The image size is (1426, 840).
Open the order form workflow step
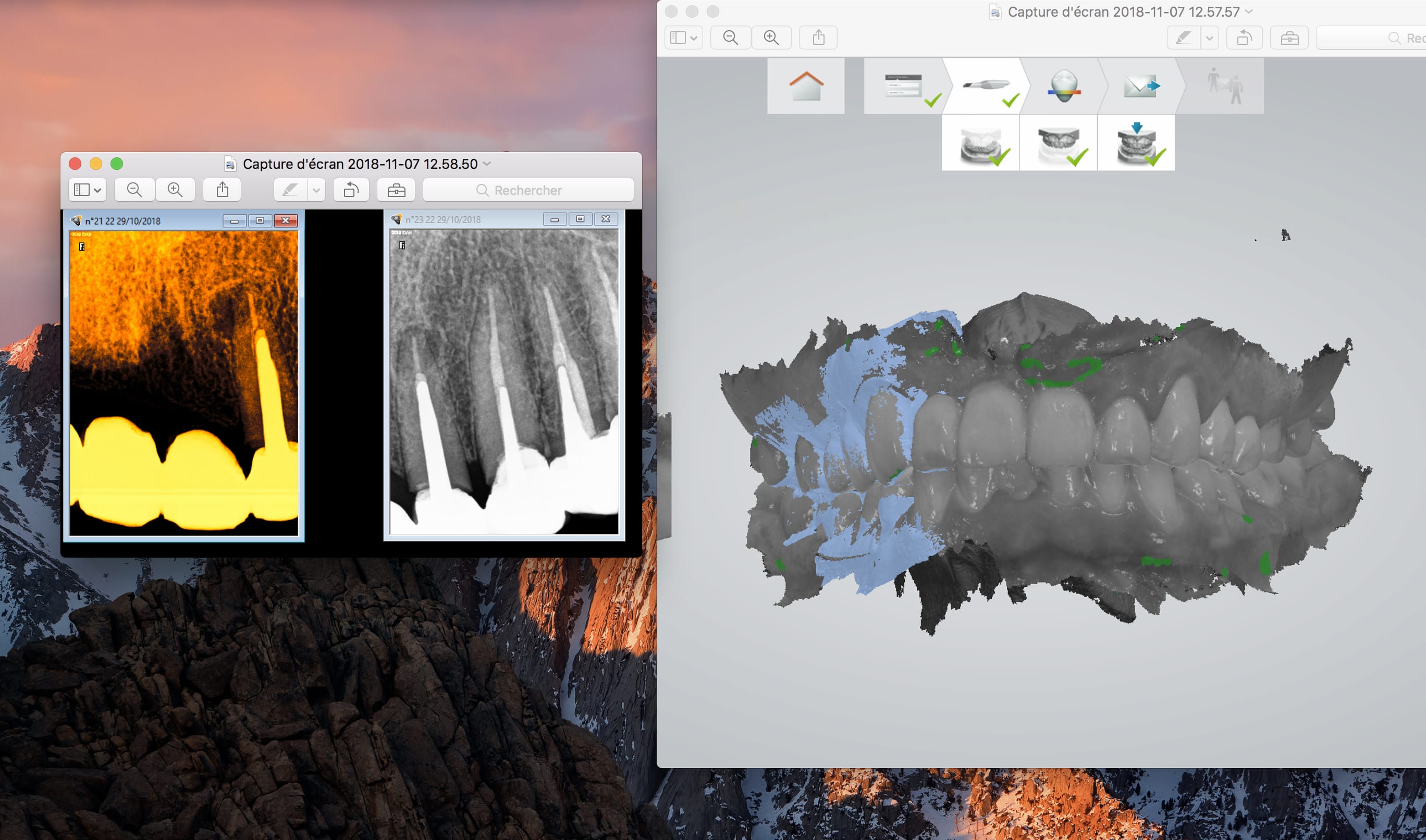[904, 86]
